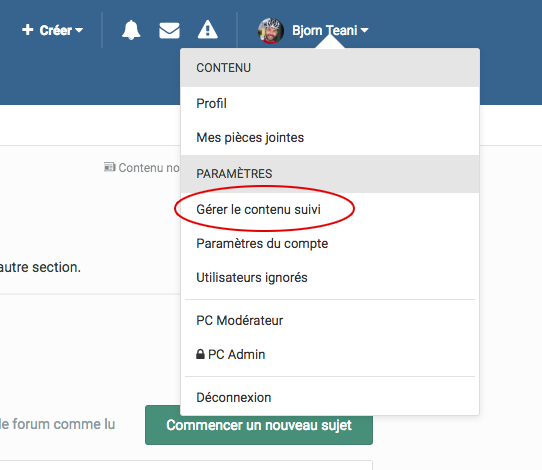Click the mark forum comme lu link
Screen dimensions: 542x470
pos(57,424)
